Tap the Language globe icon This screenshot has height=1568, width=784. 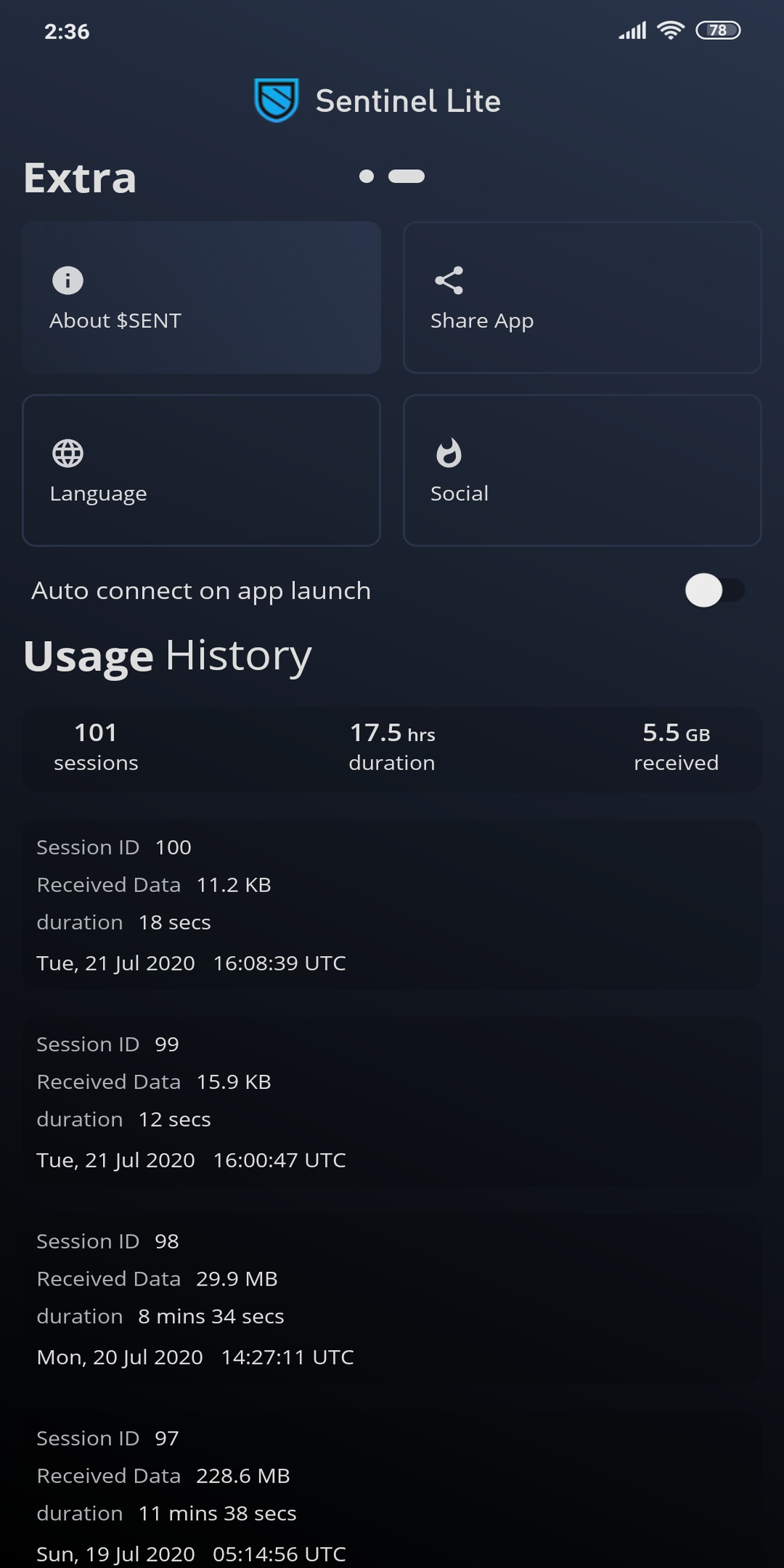click(68, 454)
